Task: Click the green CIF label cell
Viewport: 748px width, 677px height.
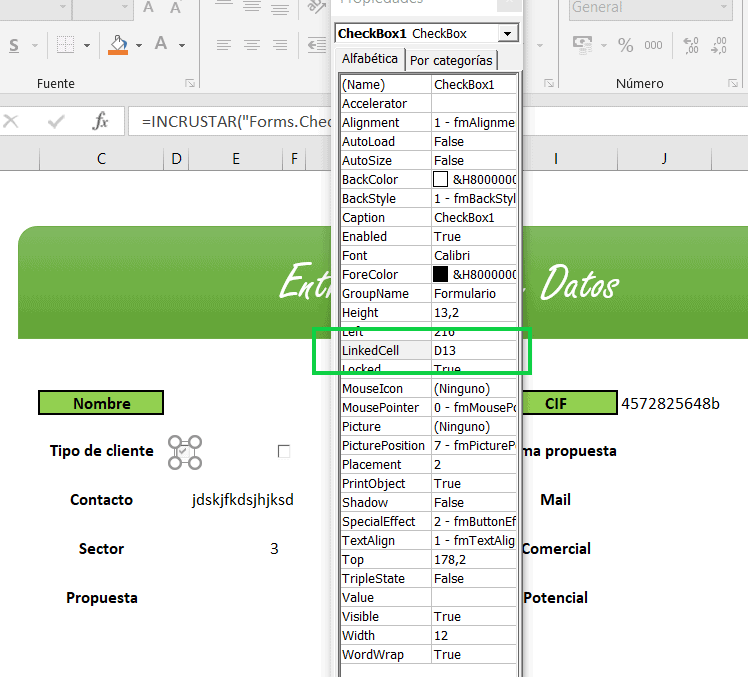Action: [570, 403]
